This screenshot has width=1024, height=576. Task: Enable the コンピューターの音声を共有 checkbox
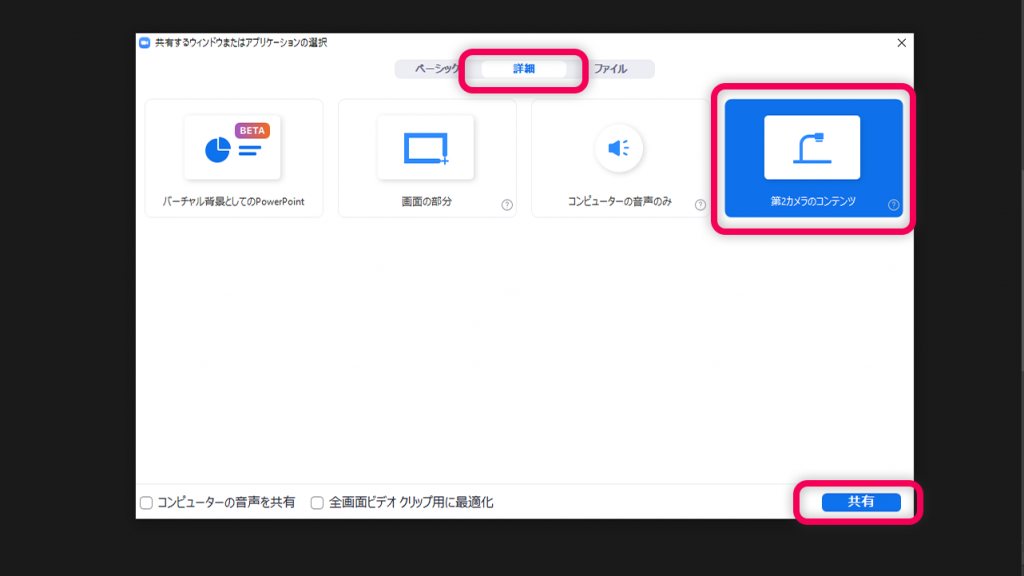146,502
